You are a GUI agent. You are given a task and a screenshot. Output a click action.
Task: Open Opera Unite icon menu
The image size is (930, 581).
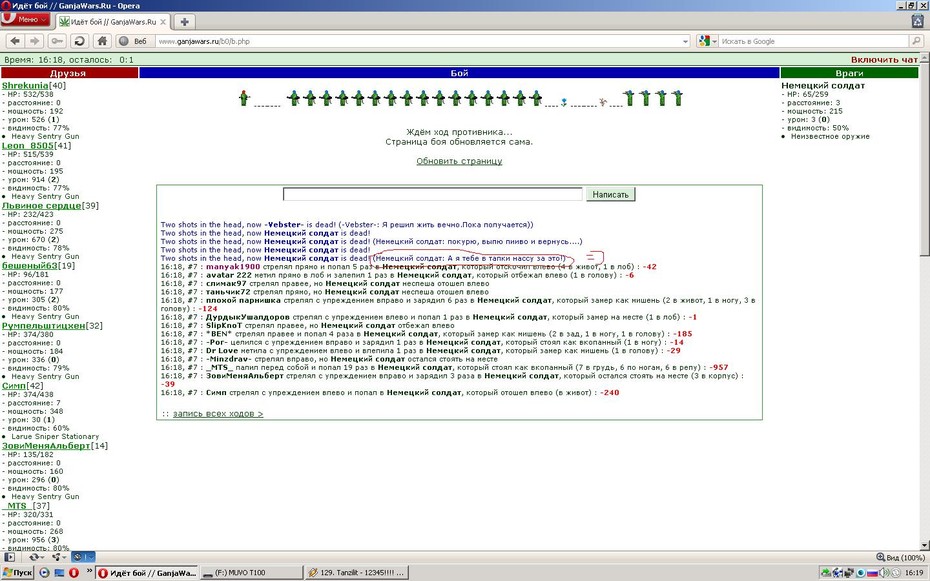click(x=59, y=557)
